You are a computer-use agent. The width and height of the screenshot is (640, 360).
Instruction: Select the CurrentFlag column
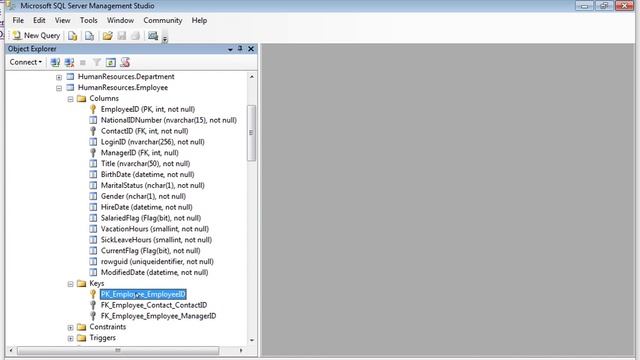tap(151, 251)
